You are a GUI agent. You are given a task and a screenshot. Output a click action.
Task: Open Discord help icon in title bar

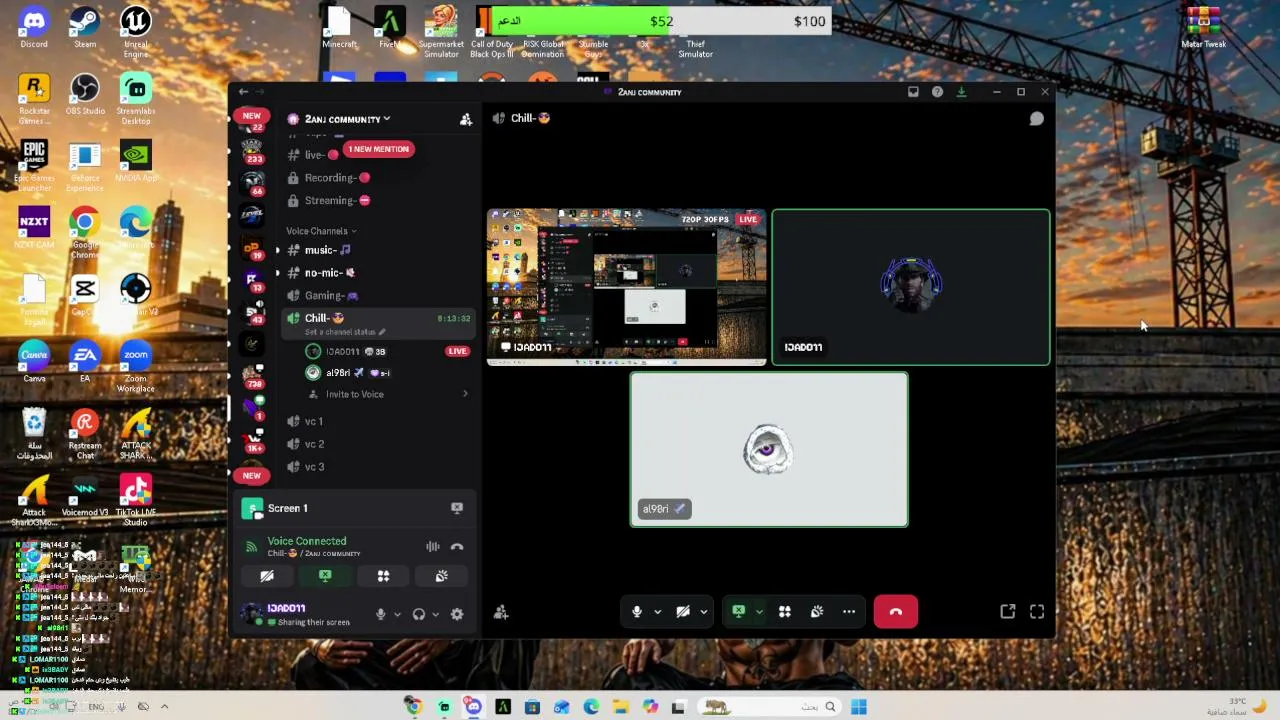(x=937, y=92)
